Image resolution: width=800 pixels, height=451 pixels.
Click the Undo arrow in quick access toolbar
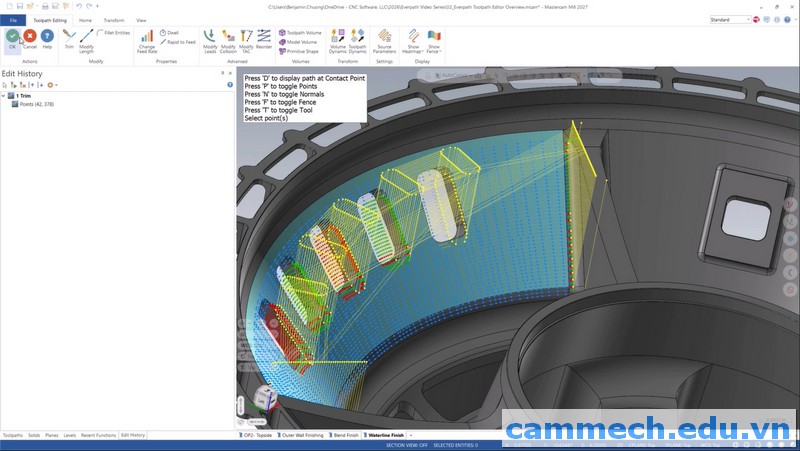pos(79,6)
